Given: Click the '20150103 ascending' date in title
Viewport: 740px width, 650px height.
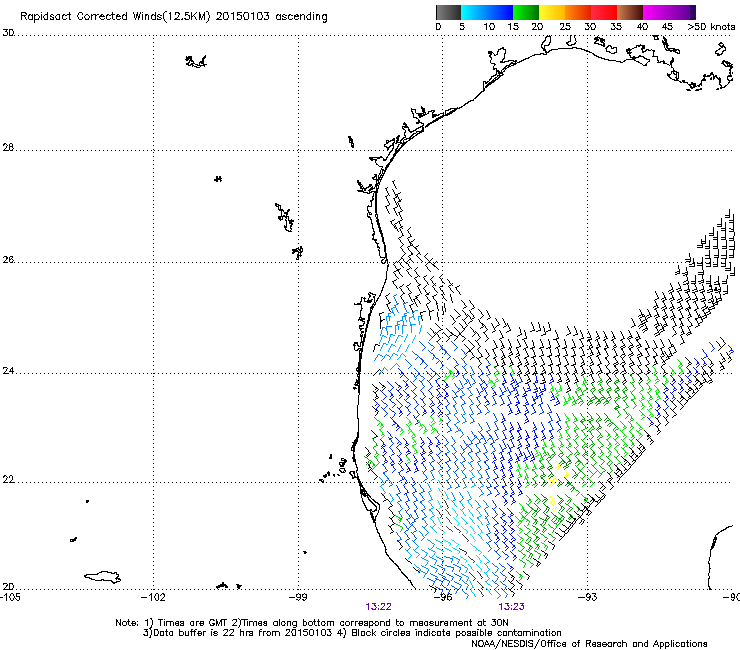Looking at the screenshot, I should pyautogui.click(x=271, y=17).
